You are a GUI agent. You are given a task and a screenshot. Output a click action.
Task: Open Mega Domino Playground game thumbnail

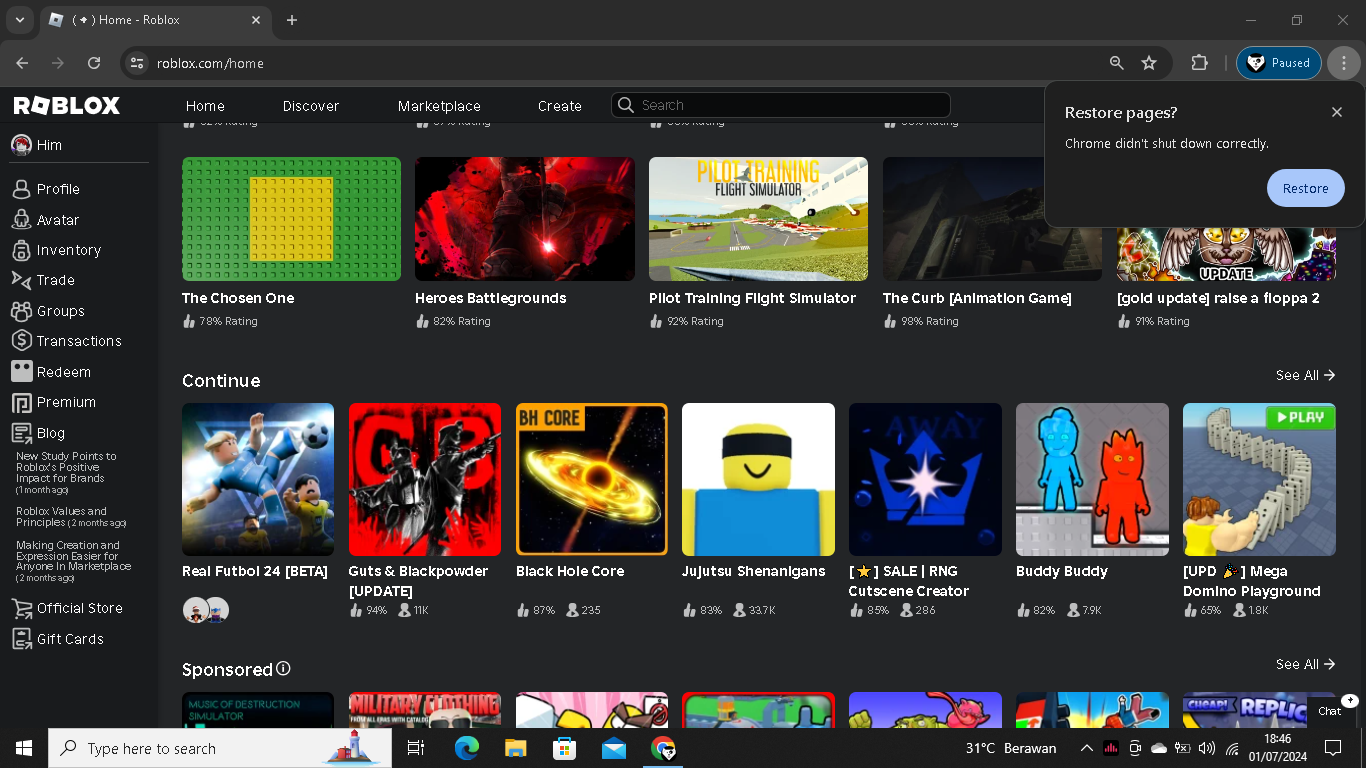click(1259, 479)
